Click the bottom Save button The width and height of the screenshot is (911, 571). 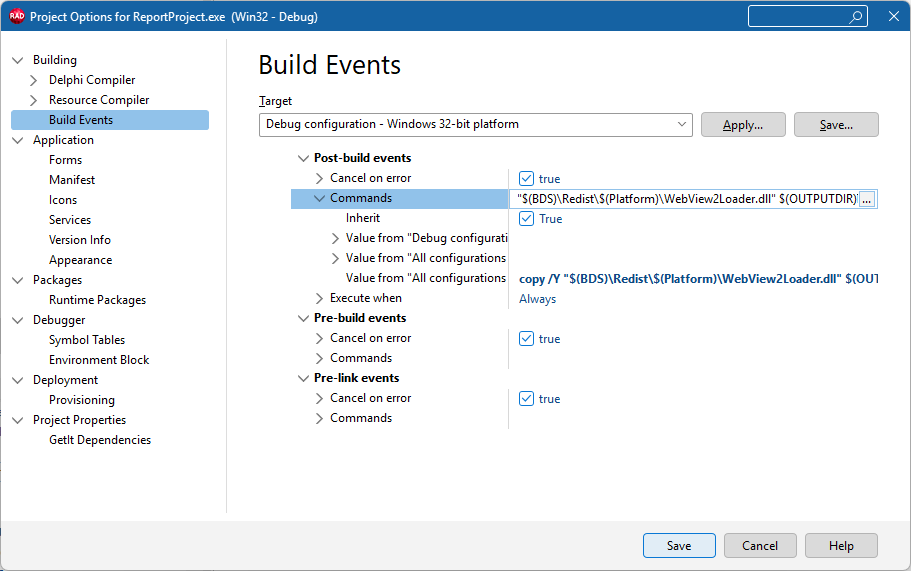click(679, 545)
